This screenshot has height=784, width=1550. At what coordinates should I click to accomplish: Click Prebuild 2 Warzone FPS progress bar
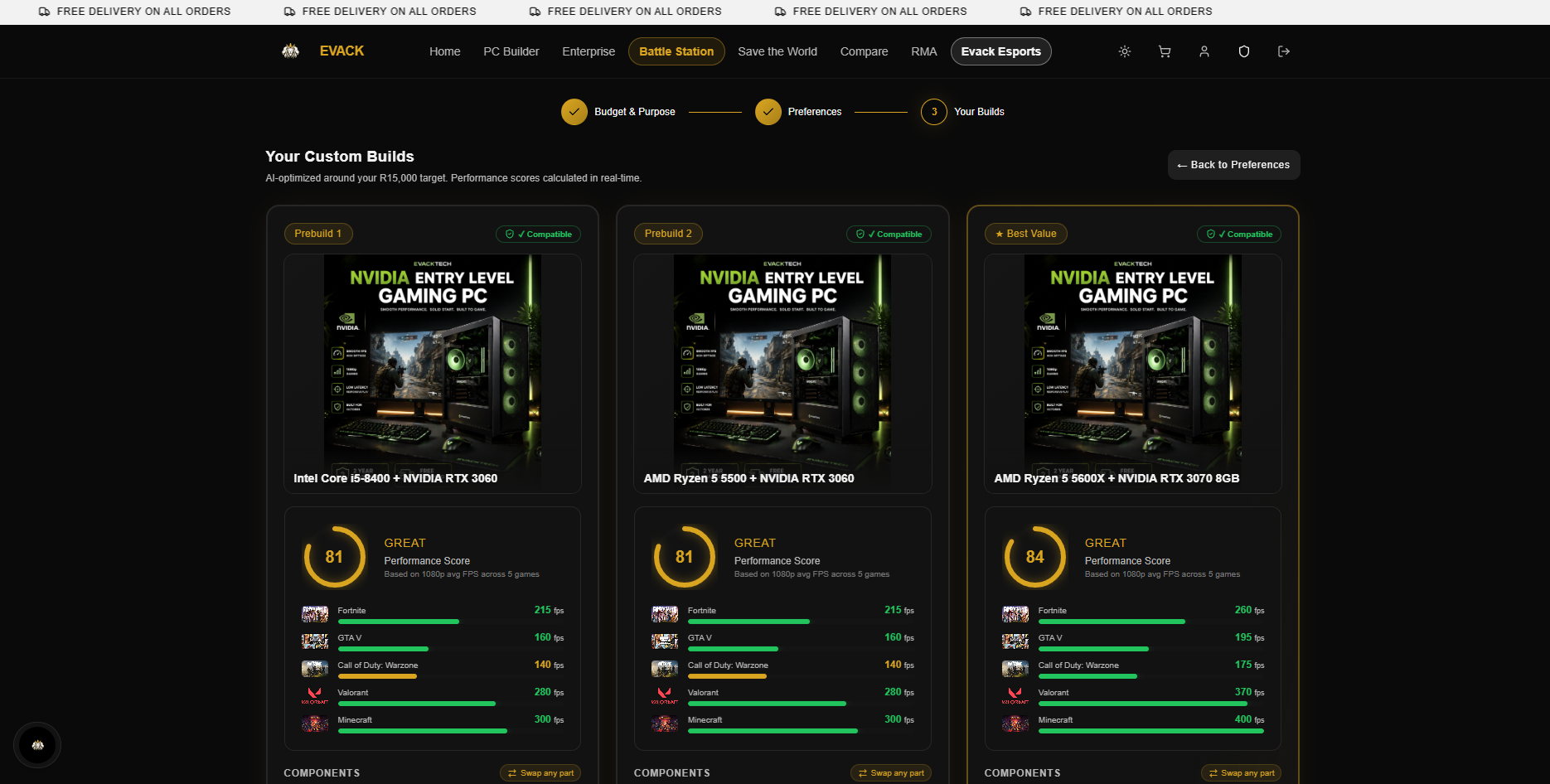click(802, 676)
